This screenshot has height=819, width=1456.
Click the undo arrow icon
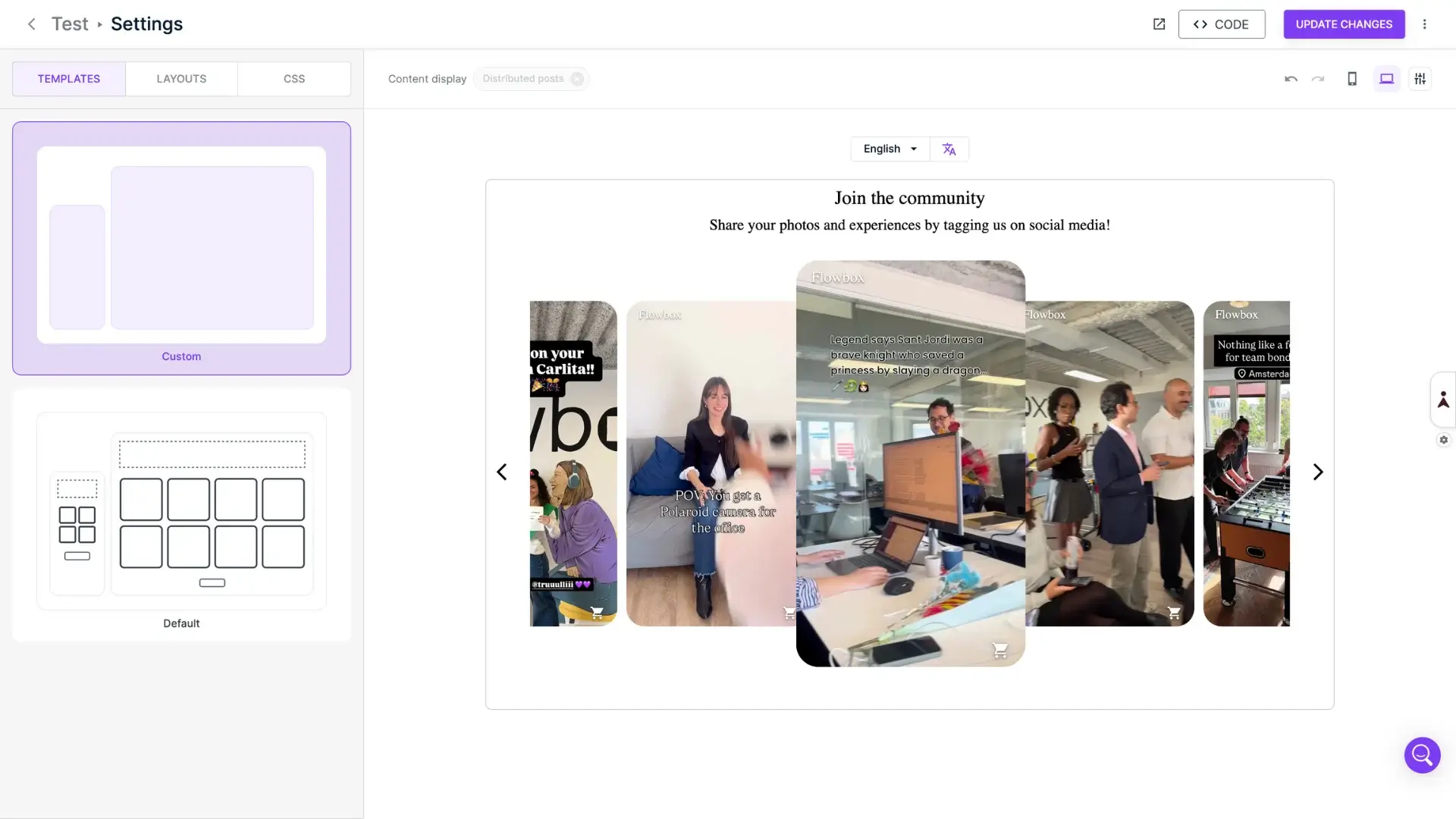click(x=1291, y=79)
